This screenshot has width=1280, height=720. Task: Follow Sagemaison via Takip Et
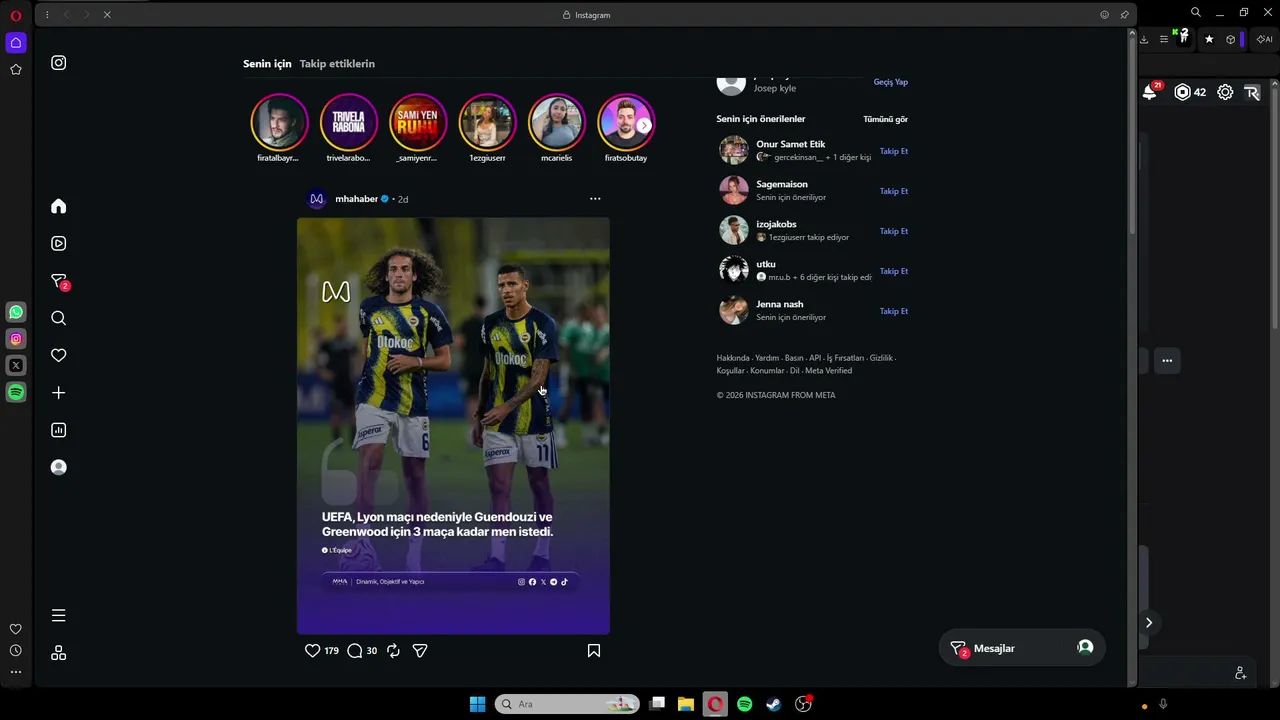894,191
